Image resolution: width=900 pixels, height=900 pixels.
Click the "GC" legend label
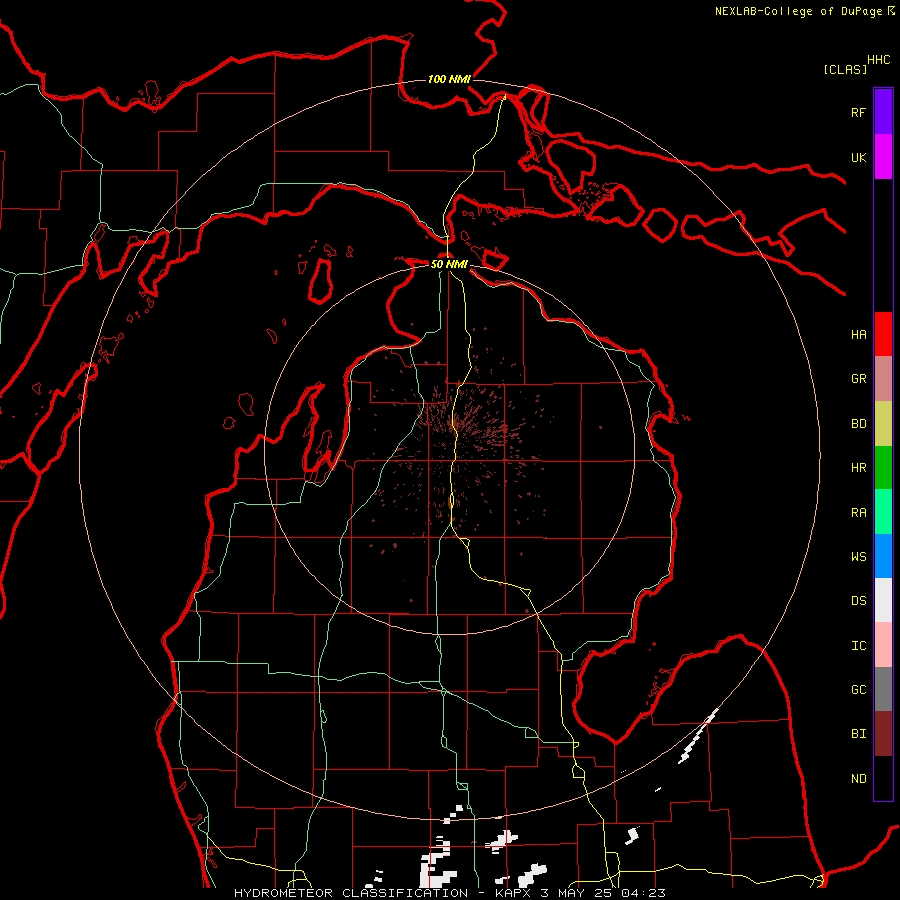(x=858, y=690)
